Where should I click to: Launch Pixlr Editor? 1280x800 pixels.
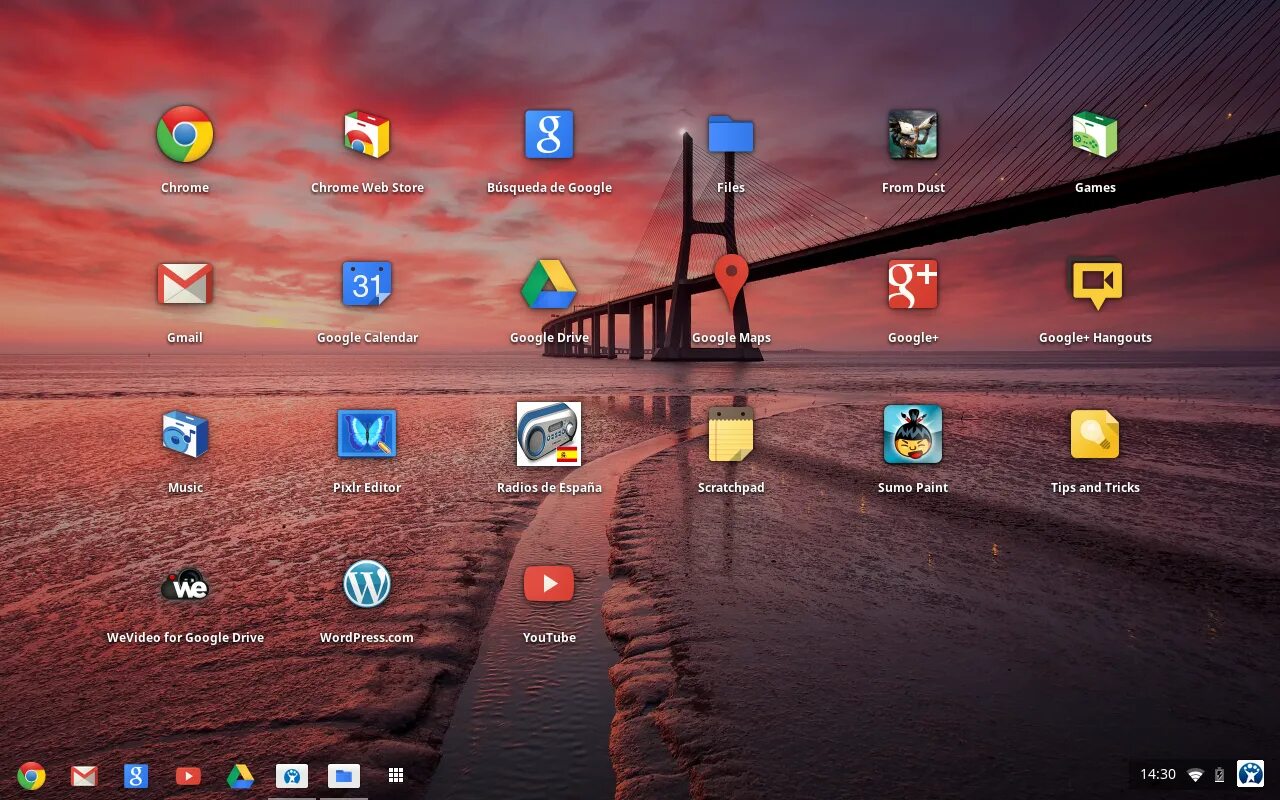click(367, 435)
